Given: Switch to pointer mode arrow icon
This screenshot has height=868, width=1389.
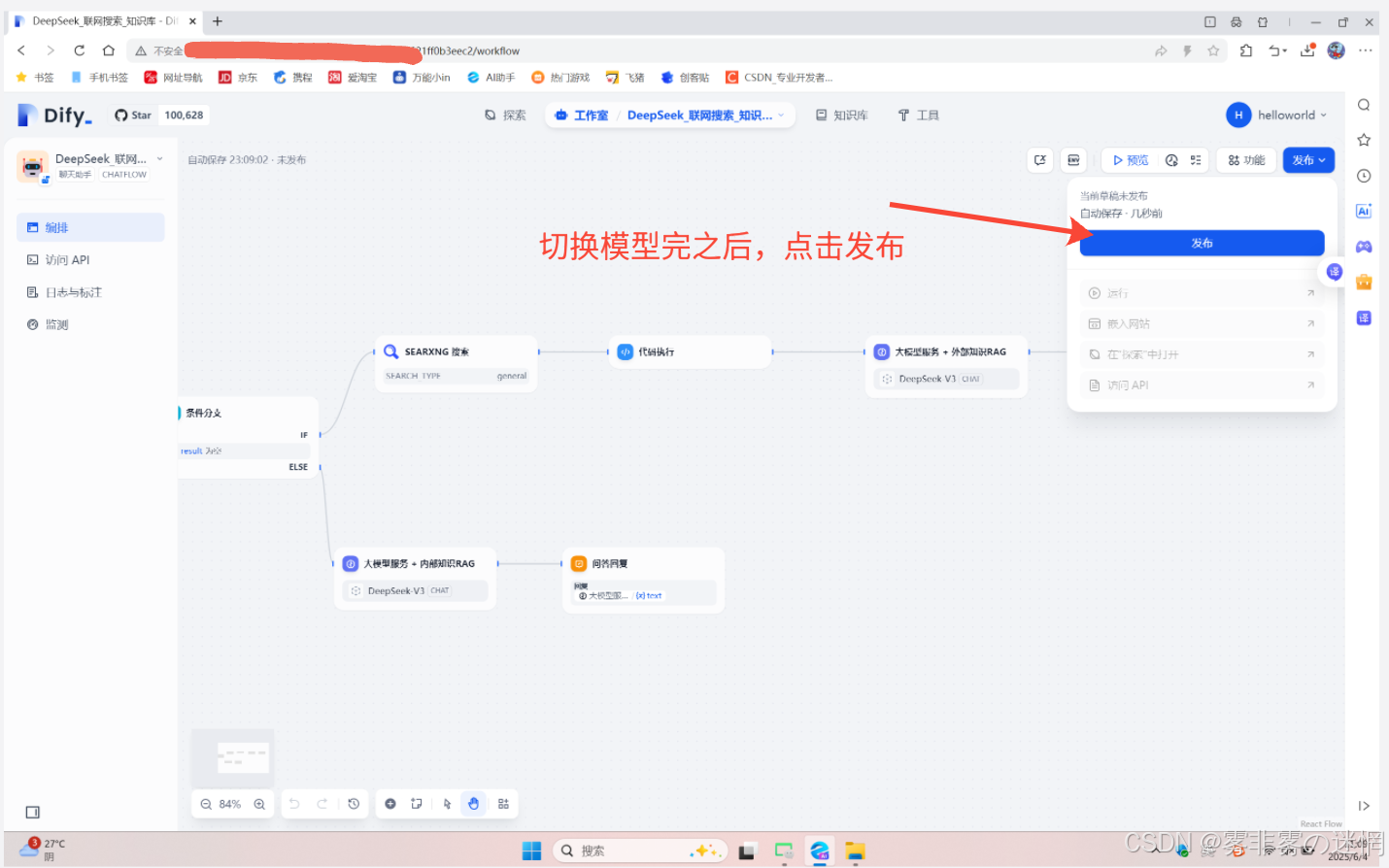Looking at the screenshot, I should [x=447, y=804].
